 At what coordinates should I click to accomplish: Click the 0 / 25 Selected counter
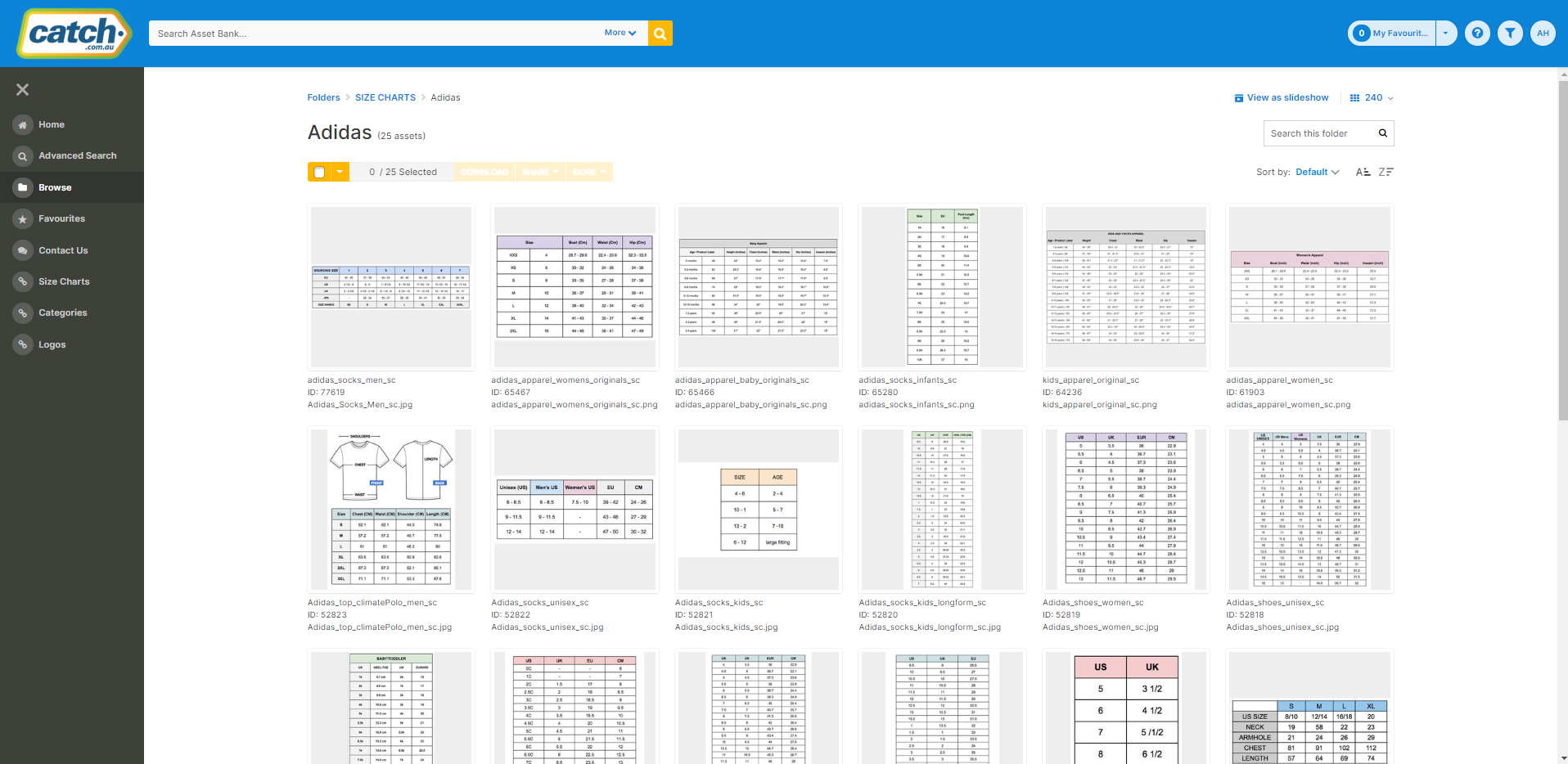[403, 172]
